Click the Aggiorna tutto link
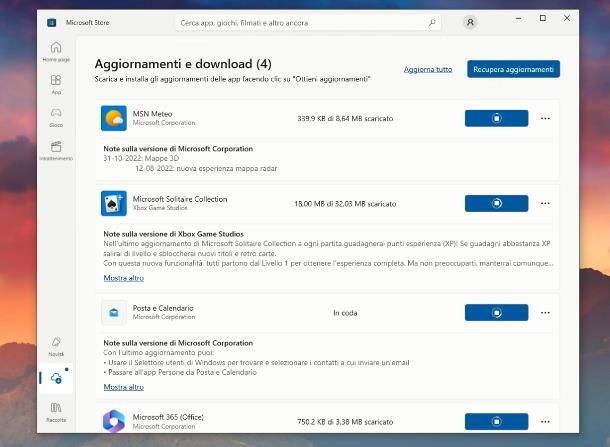The image size is (610, 447). click(x=428, y=69)
